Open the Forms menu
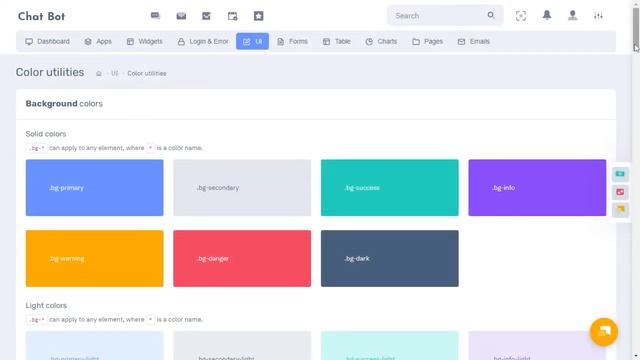Screen dimensions: 640x360 pyautogui.click(x=292, y=42)
